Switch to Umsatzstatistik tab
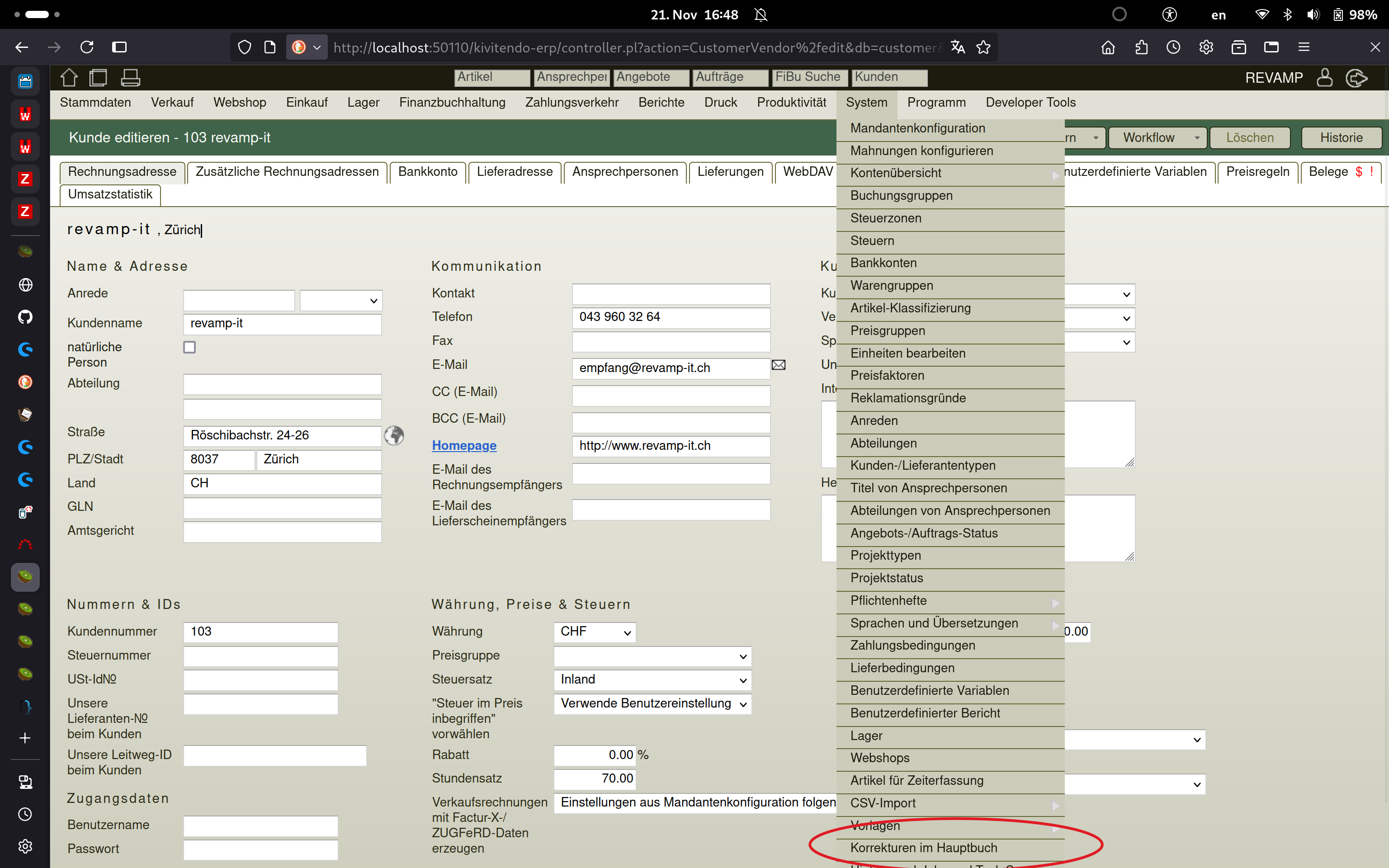The height and width of the screenshot is (868, 1389). [110, 194]
